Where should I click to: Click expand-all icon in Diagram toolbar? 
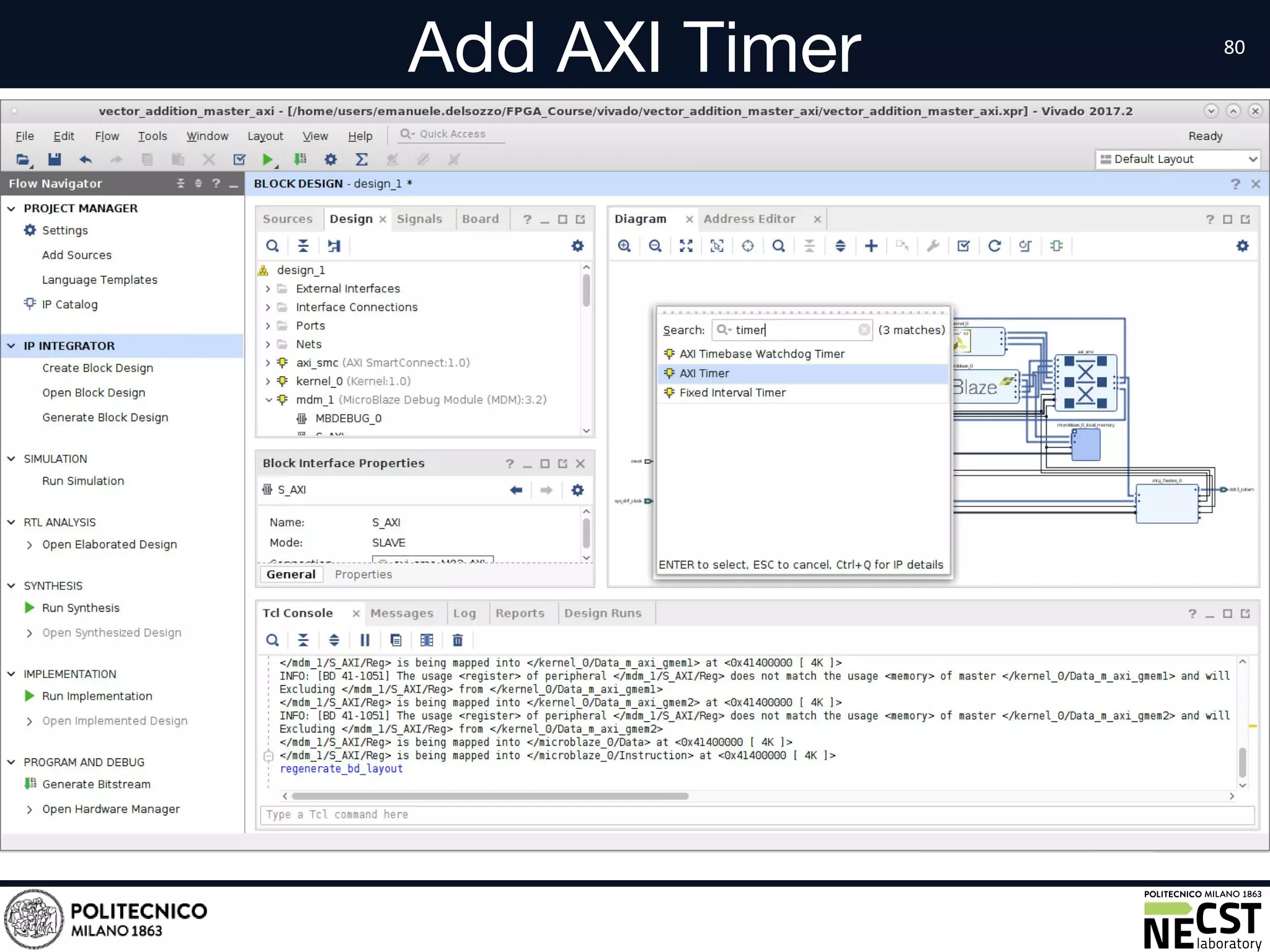click(840, 246)
